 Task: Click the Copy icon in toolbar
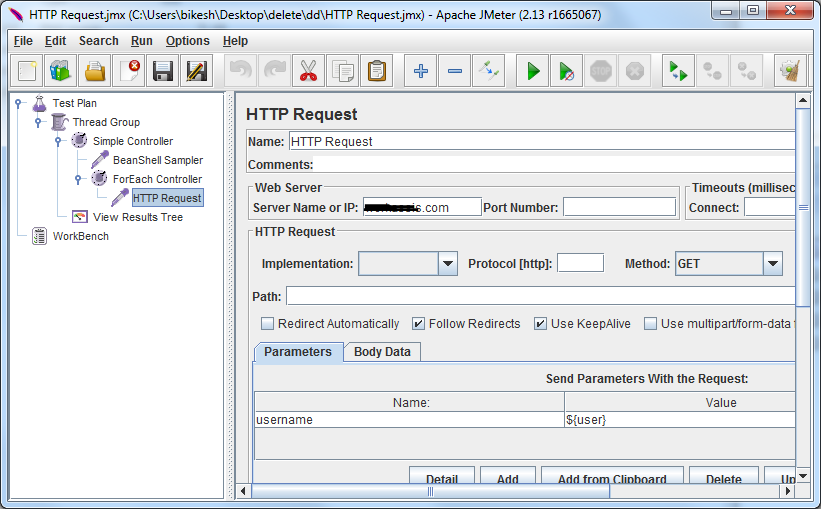(343, 71)
